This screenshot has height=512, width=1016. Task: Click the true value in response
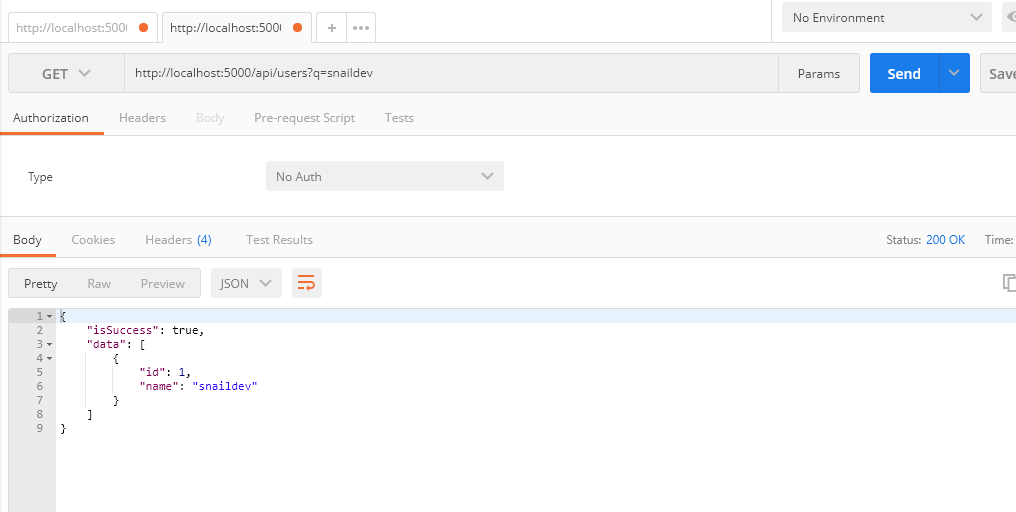(185, 330)
